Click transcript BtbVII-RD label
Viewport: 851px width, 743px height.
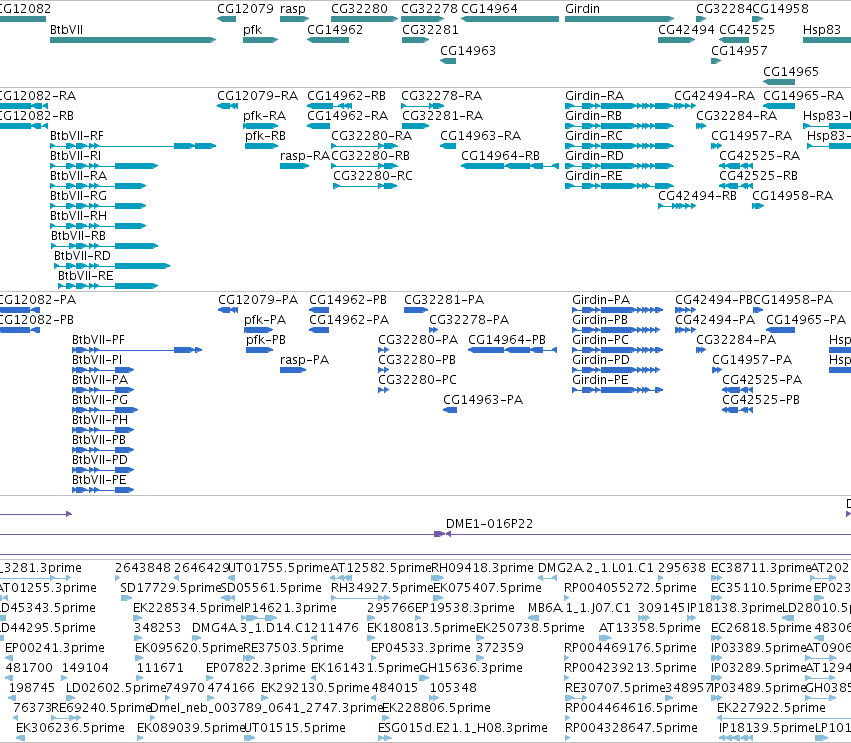pyautogui.click(x=82, y=256)
